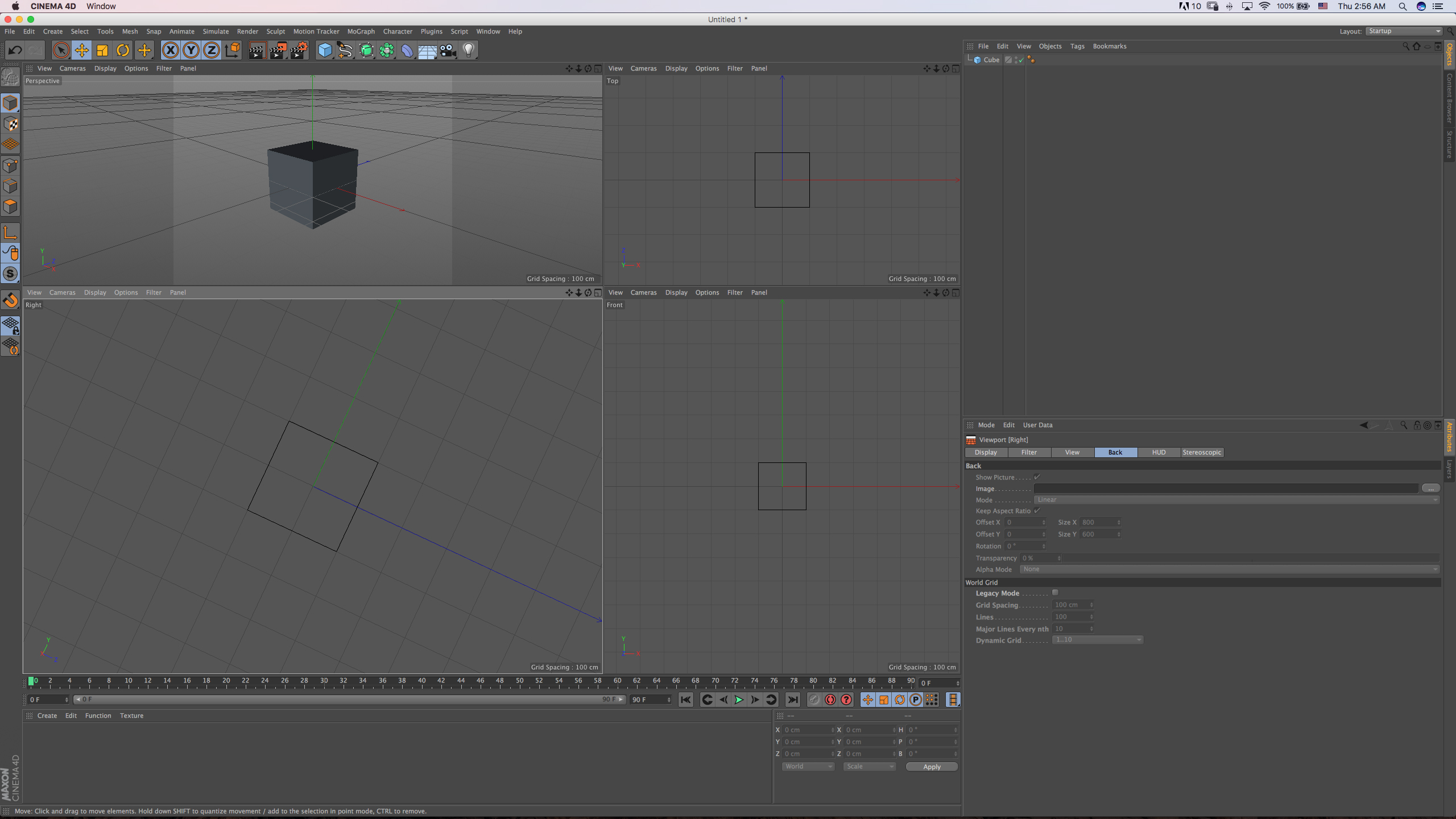Screen dimensions: 1456x819
Task: Open Cameras menu in Perspective viewport
Action: click(72, 68)
